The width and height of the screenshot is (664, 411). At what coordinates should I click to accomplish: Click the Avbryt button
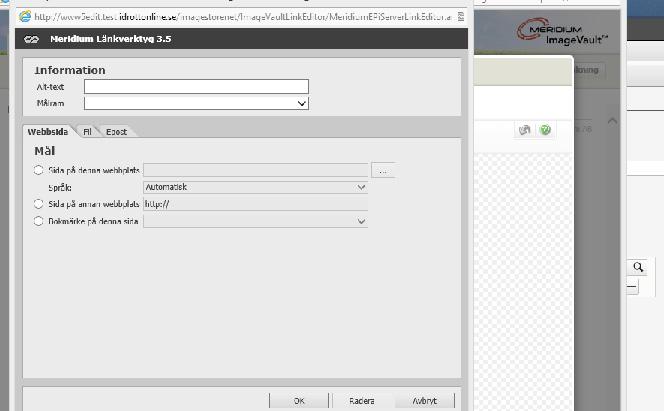[425, 401]
